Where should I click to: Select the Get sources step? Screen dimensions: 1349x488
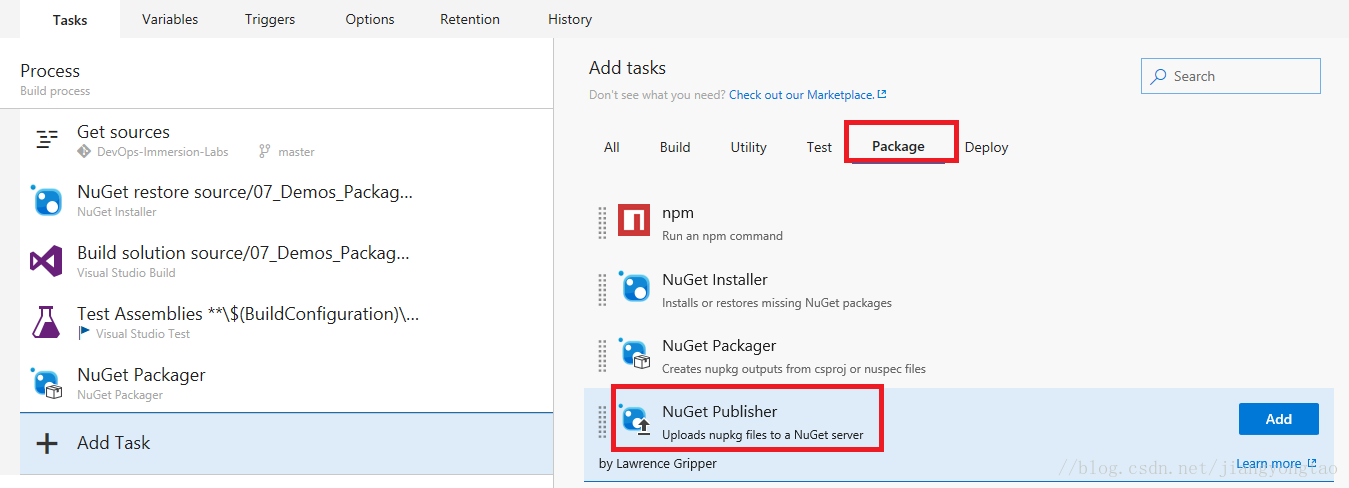[286, 140]
